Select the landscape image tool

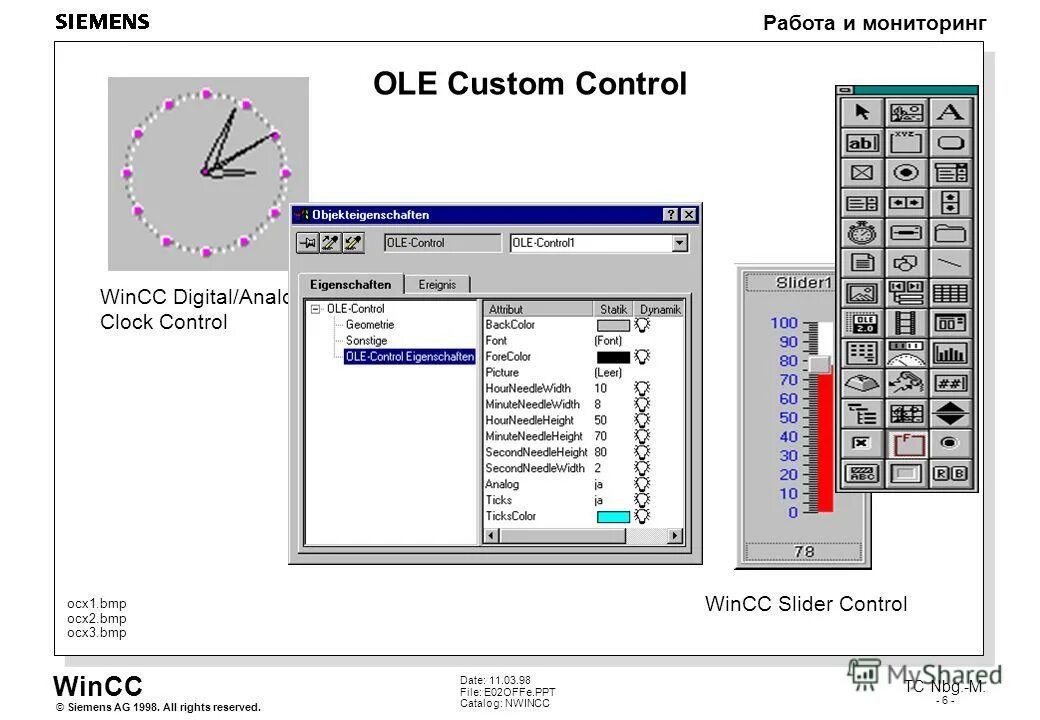pyautogui.click(x=862, y=293)
